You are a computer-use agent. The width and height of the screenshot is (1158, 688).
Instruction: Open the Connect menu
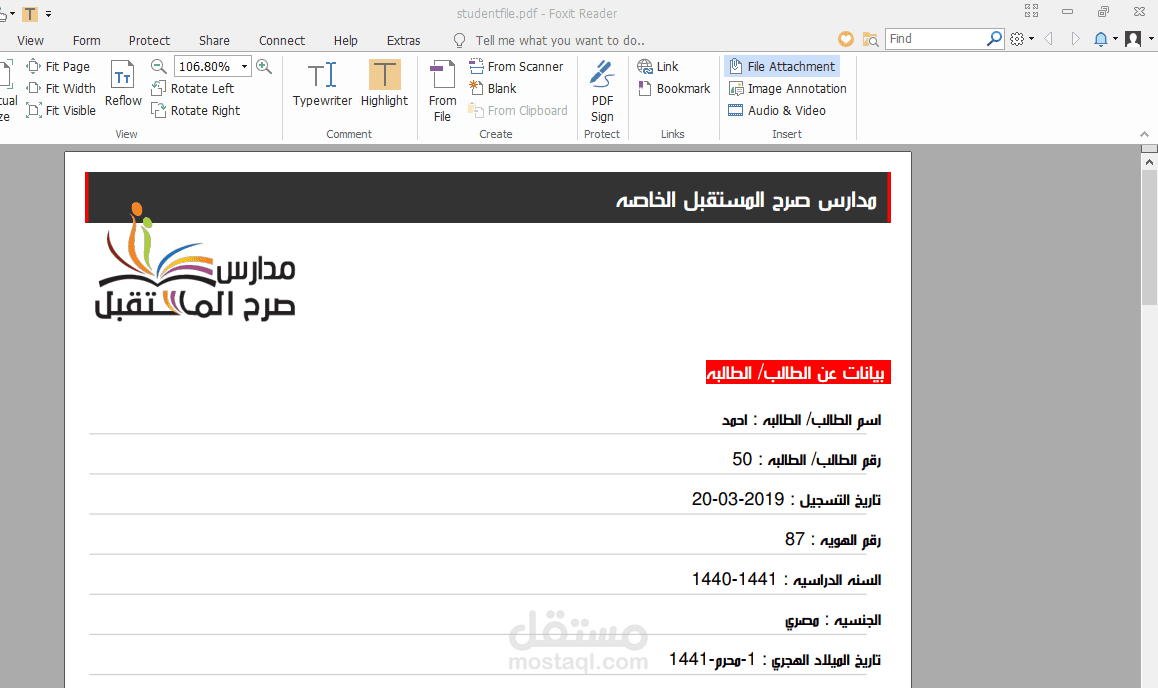[x=281, y=40]
